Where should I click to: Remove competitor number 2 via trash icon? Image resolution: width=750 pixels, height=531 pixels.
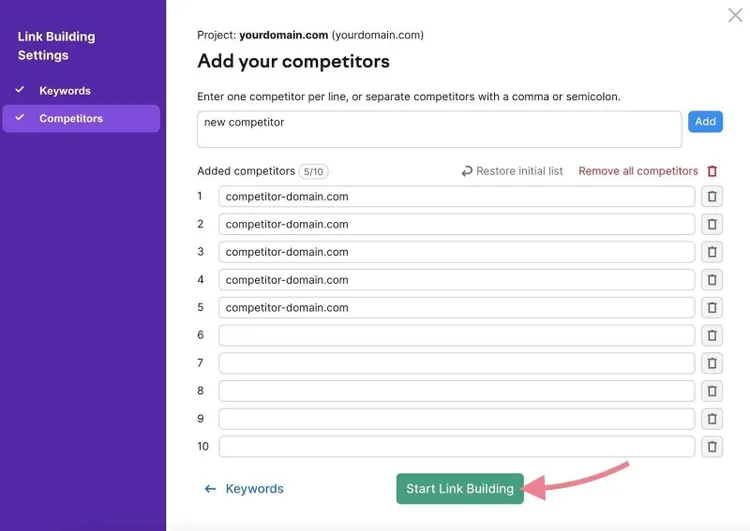coord(712,224)
